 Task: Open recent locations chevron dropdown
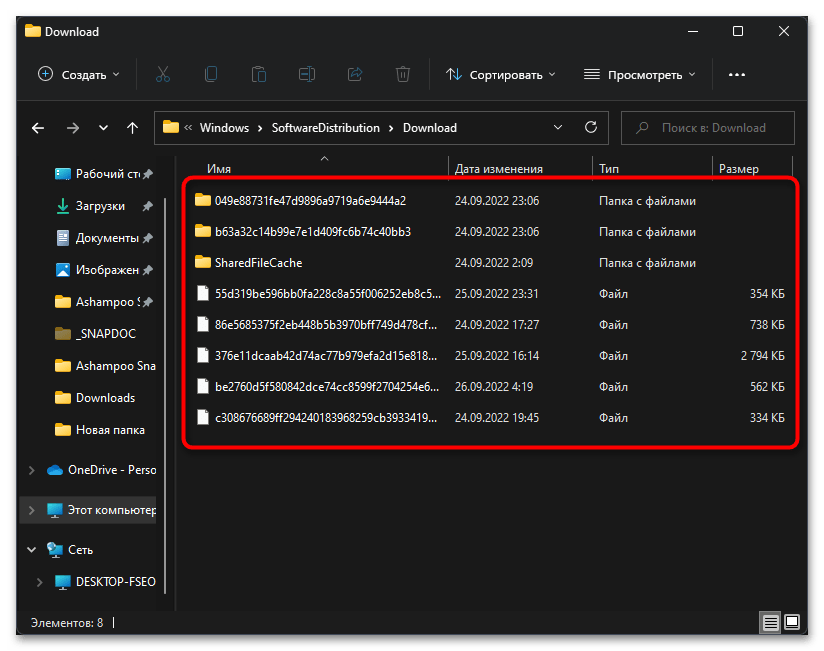pyautogui.click(x=104, y=128)
